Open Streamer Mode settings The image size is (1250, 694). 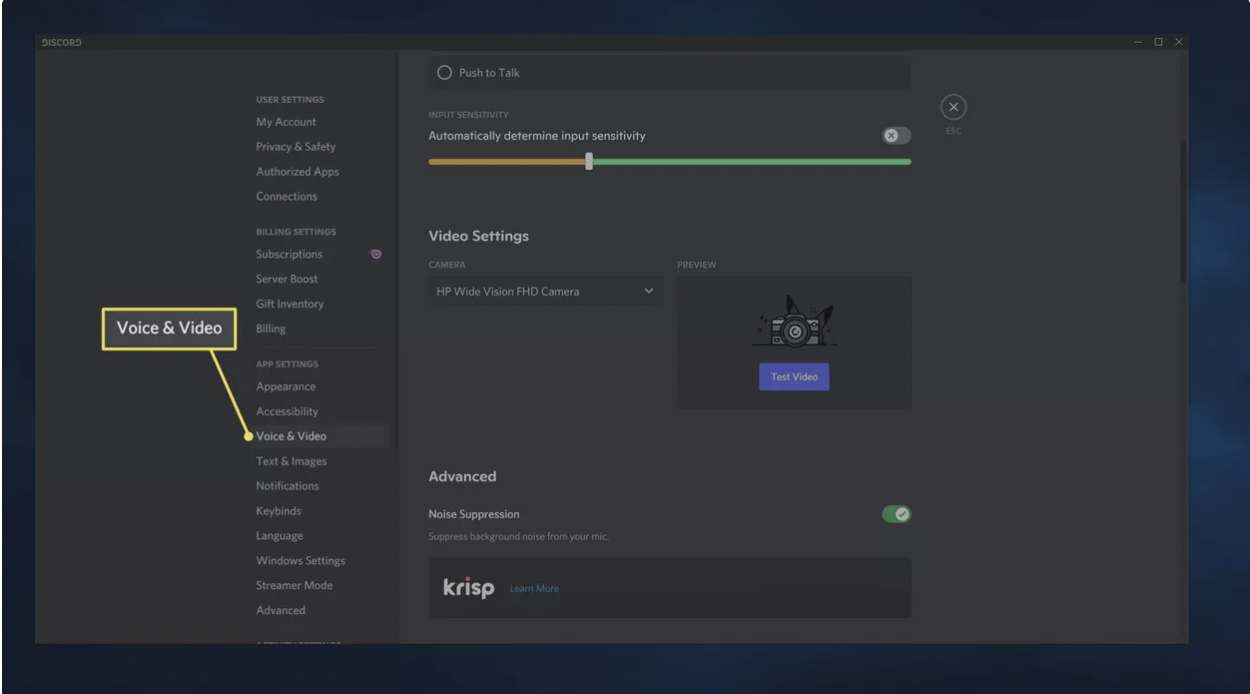[x=294, y=586]
